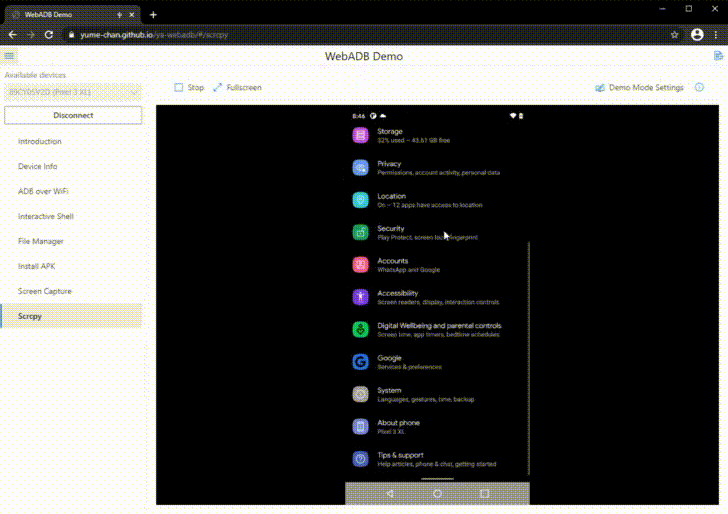Open Demo Mode Settings toggle
This screenshot has width=728, height=514.
[639, 87]
